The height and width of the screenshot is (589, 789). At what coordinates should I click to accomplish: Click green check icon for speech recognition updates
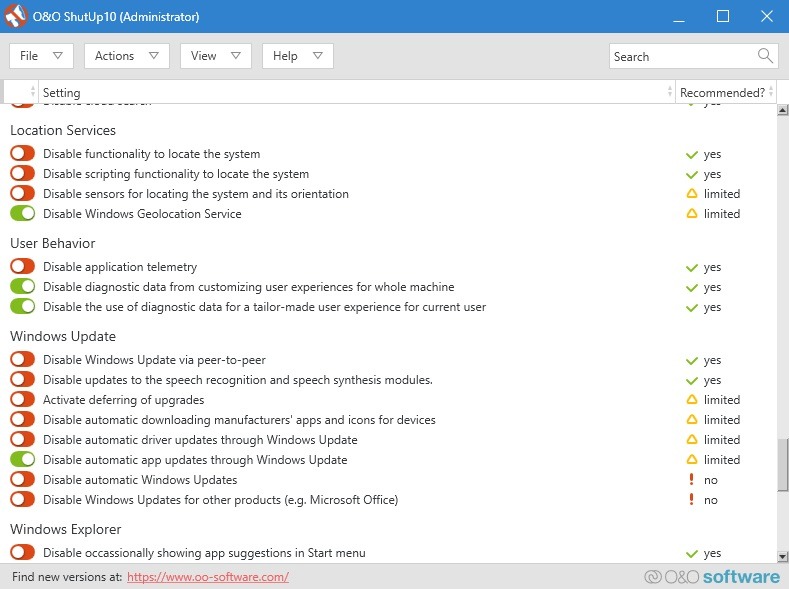coord(692,381)
